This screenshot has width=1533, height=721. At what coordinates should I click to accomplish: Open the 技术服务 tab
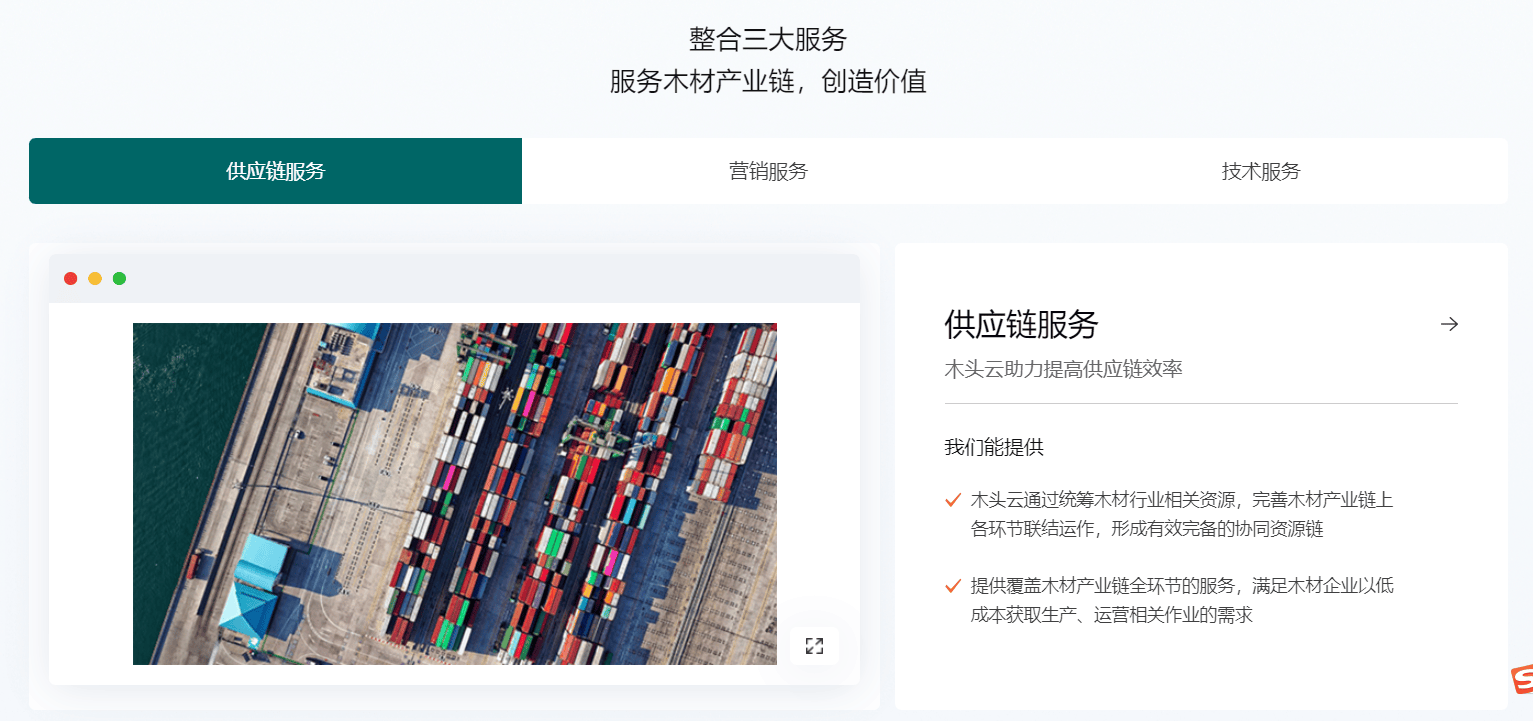pyautogui.click(x=1261, y=171)
